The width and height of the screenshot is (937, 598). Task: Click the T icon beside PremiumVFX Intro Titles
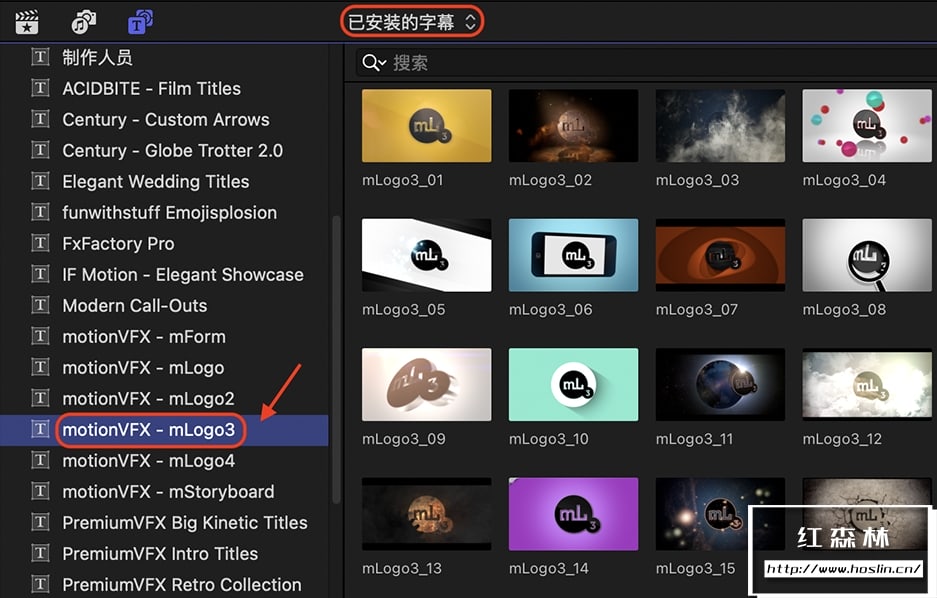coord(40,553)
